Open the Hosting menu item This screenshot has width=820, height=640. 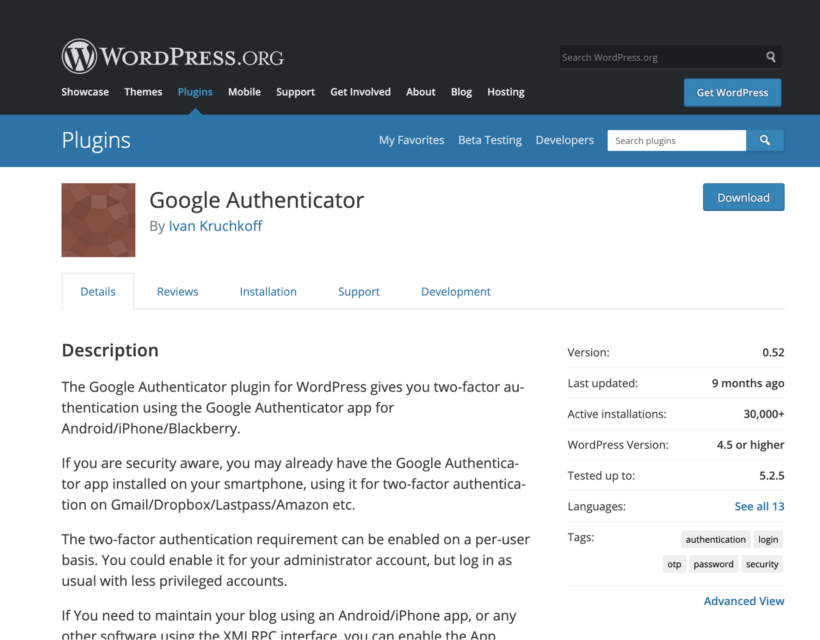click(x=505, y=91)
